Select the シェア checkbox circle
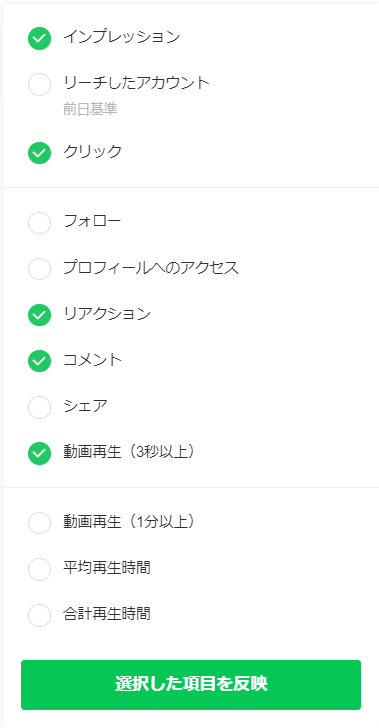 tap(39, 407)
